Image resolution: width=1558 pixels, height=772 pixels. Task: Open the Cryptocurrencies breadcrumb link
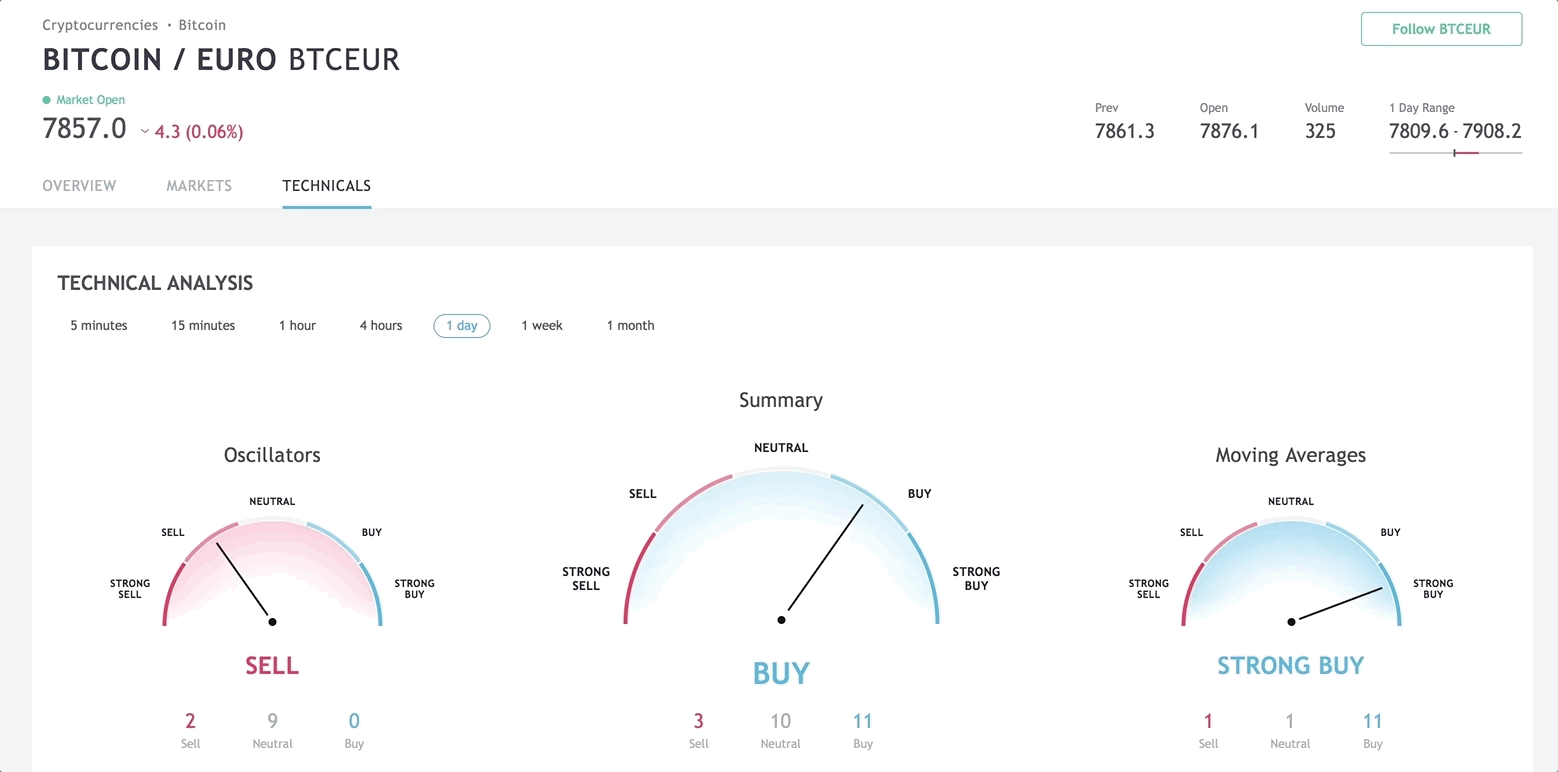(x=100, y=25)
